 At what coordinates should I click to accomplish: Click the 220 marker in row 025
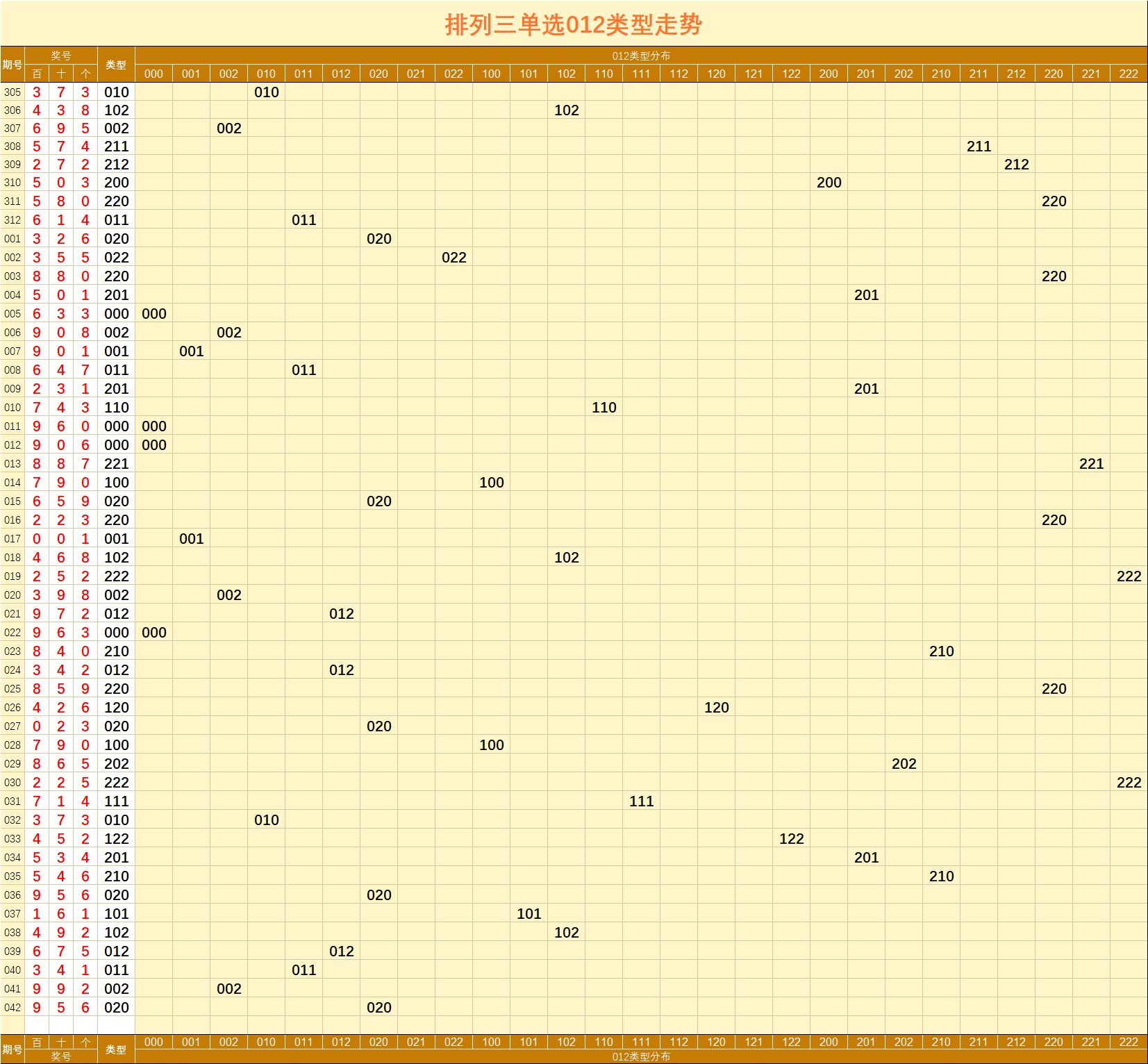coord(1054,688)
